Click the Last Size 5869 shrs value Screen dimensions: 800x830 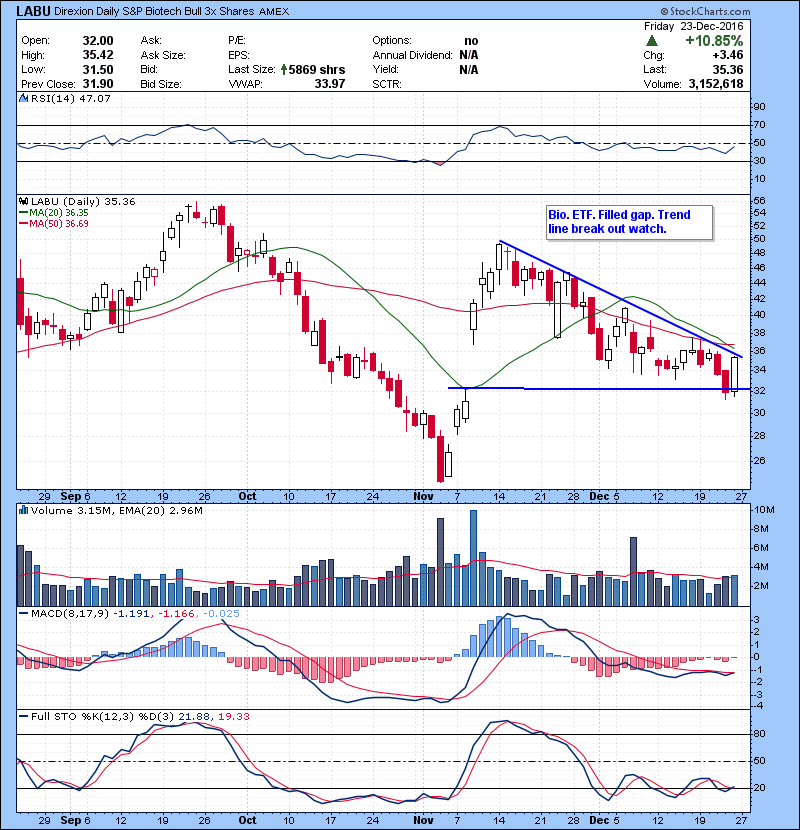pyautogui.click(x=317, y=69)
